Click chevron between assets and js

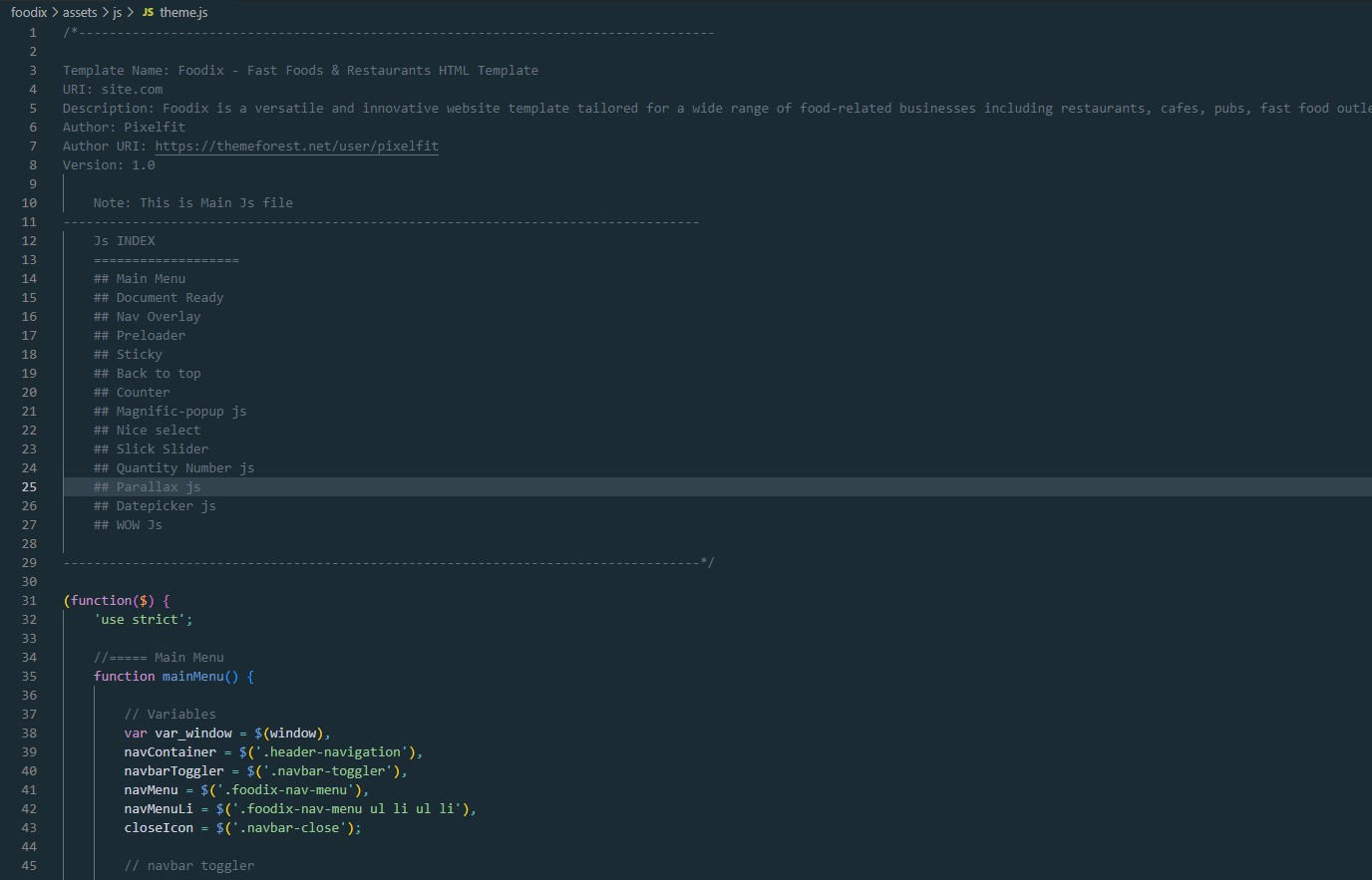(105, 13)
